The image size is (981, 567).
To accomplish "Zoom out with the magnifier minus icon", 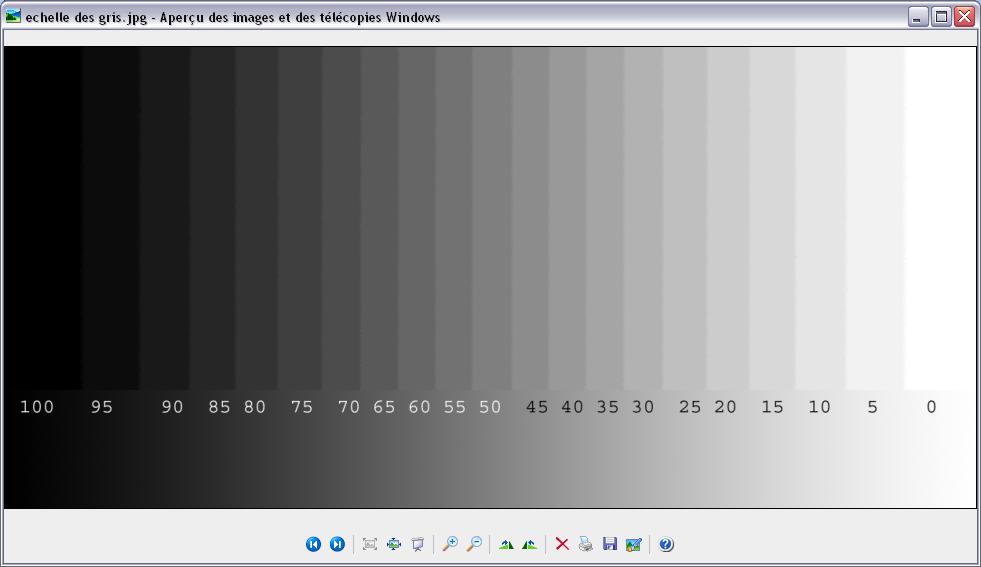I will (x=474, y=544).
